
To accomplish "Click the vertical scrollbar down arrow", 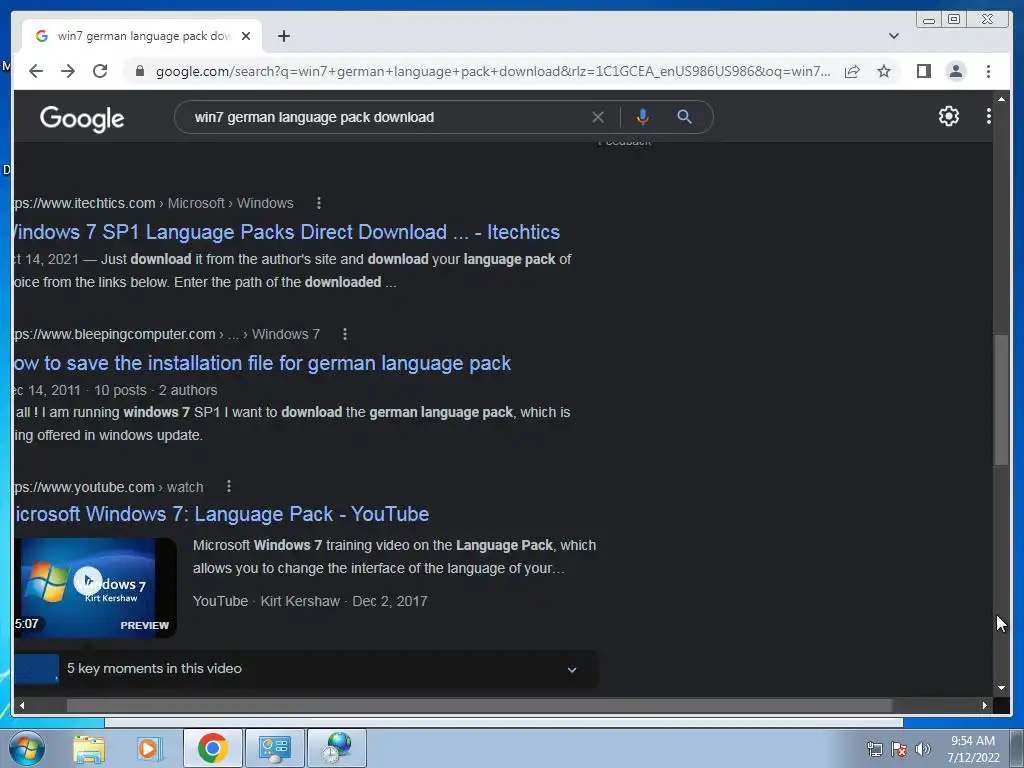I will [x=1001, y=688].
